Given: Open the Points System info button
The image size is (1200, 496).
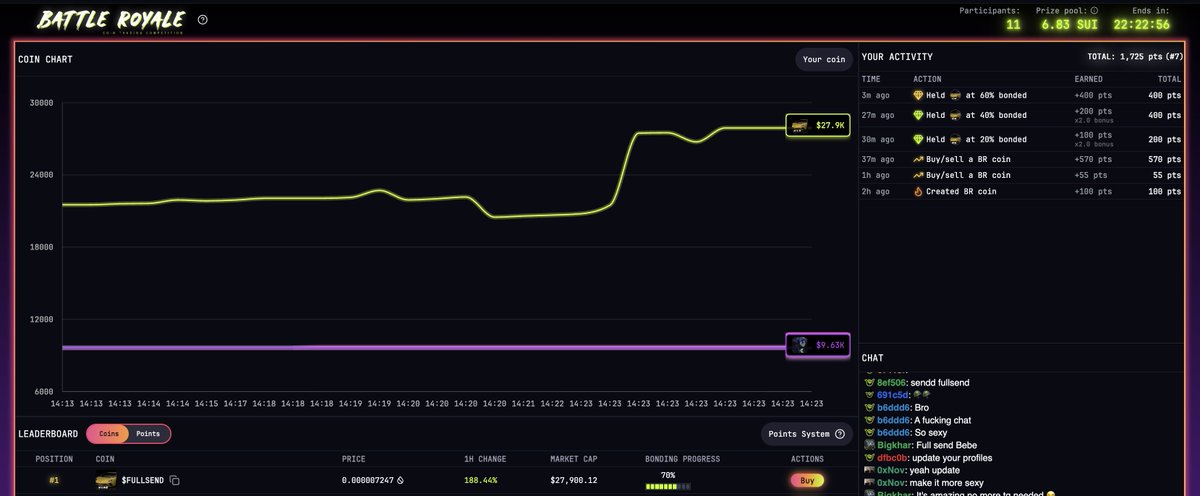Looking at the screenshot, I should (807, 434).
